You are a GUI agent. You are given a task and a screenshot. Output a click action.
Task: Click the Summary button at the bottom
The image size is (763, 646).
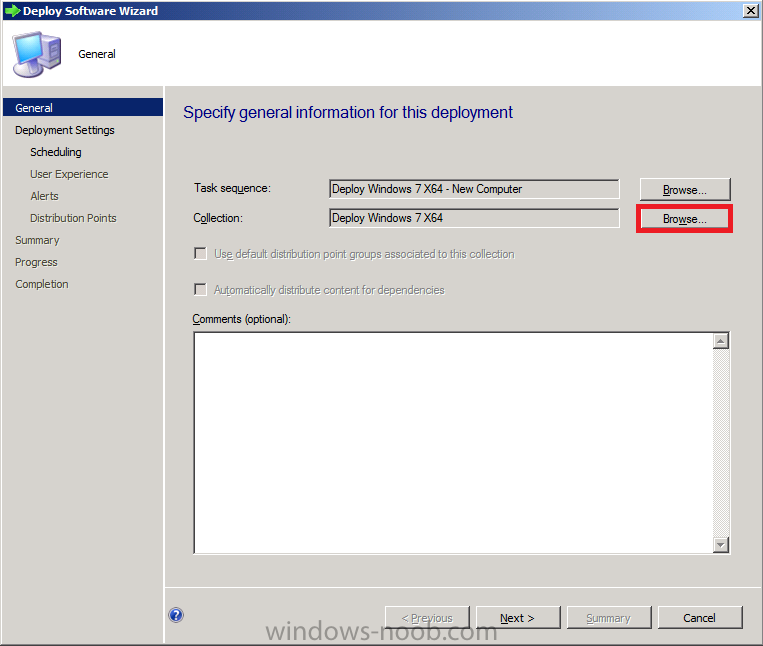[x=609, y=618]
